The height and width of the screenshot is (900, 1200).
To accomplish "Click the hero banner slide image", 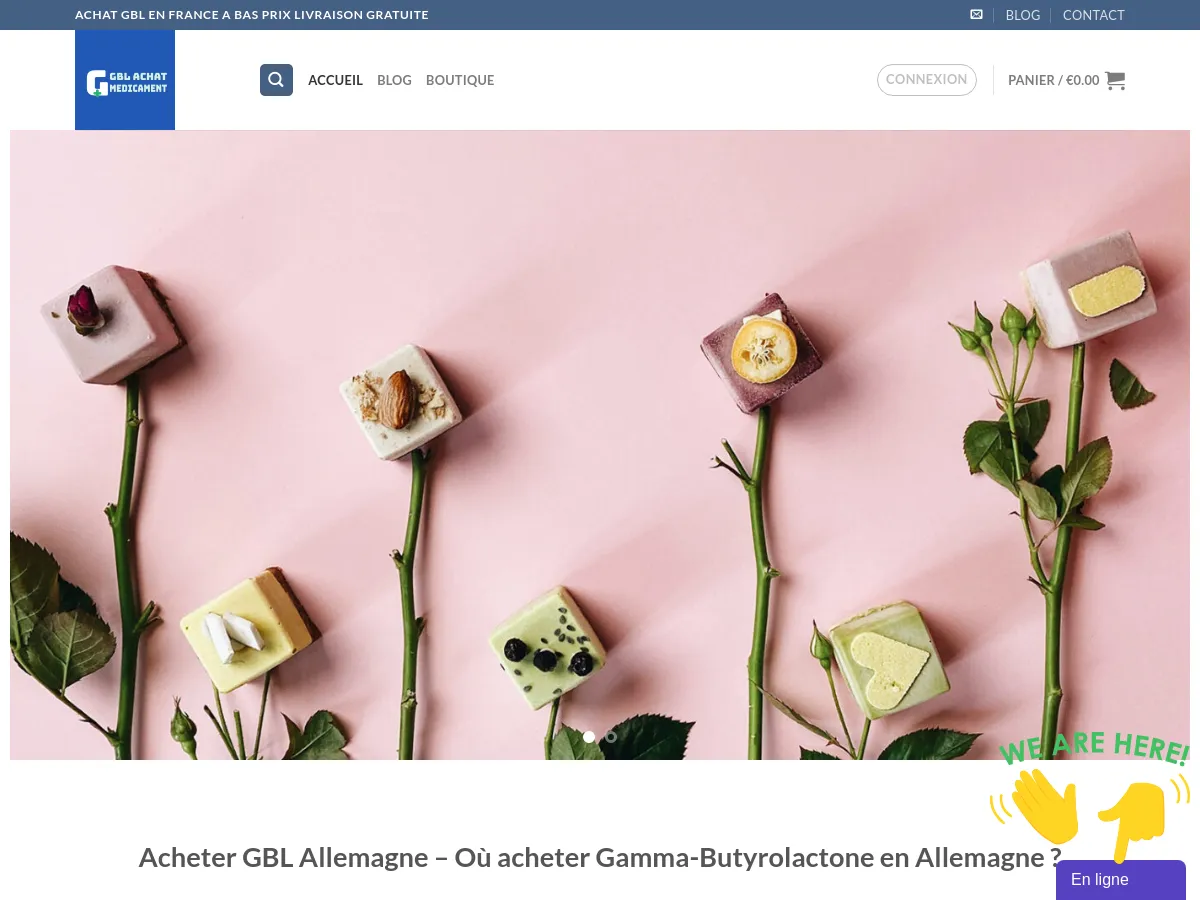I will point(600,440).
